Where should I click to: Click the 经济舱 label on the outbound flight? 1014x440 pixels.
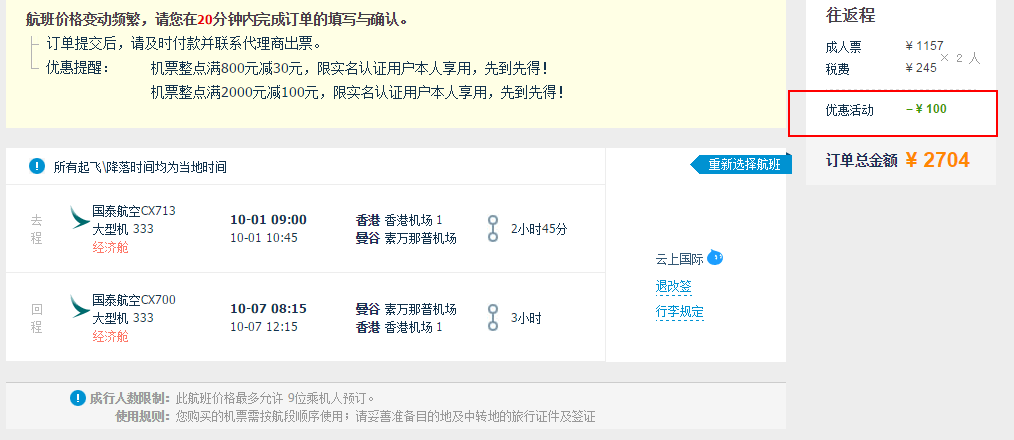111,247
